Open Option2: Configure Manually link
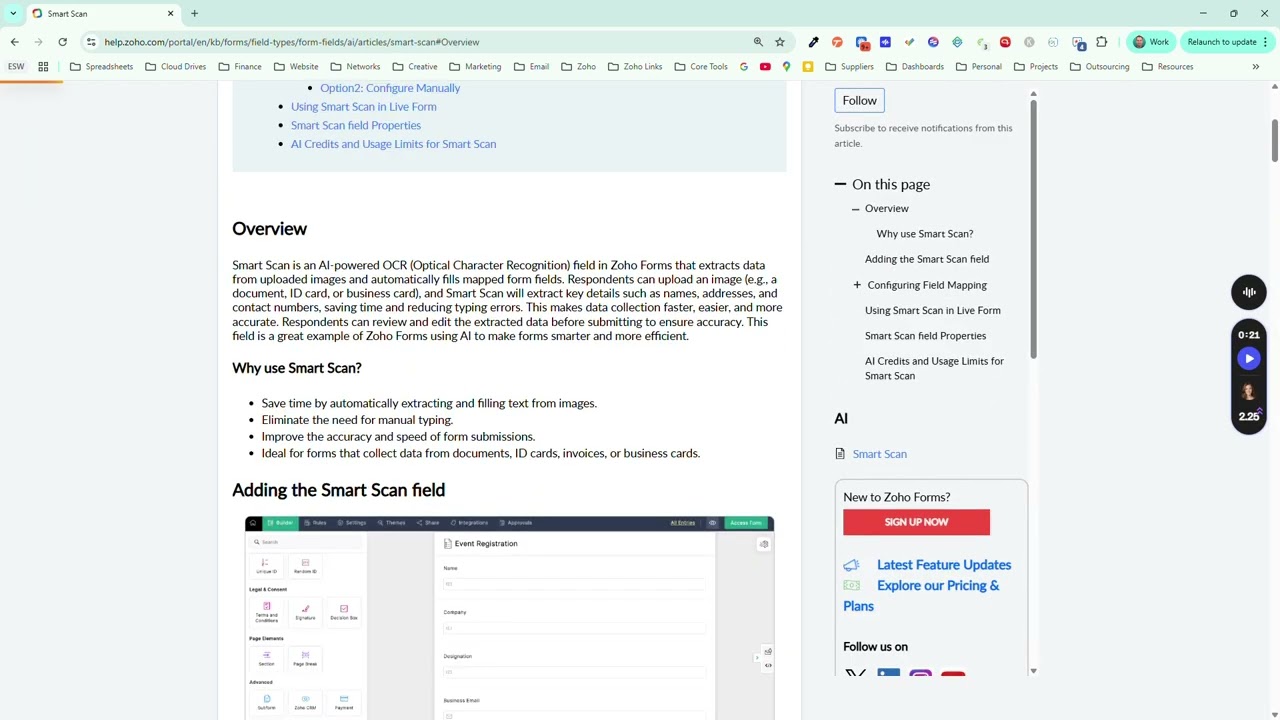Viewport: 1280px width, 720px height. (390, 88)
